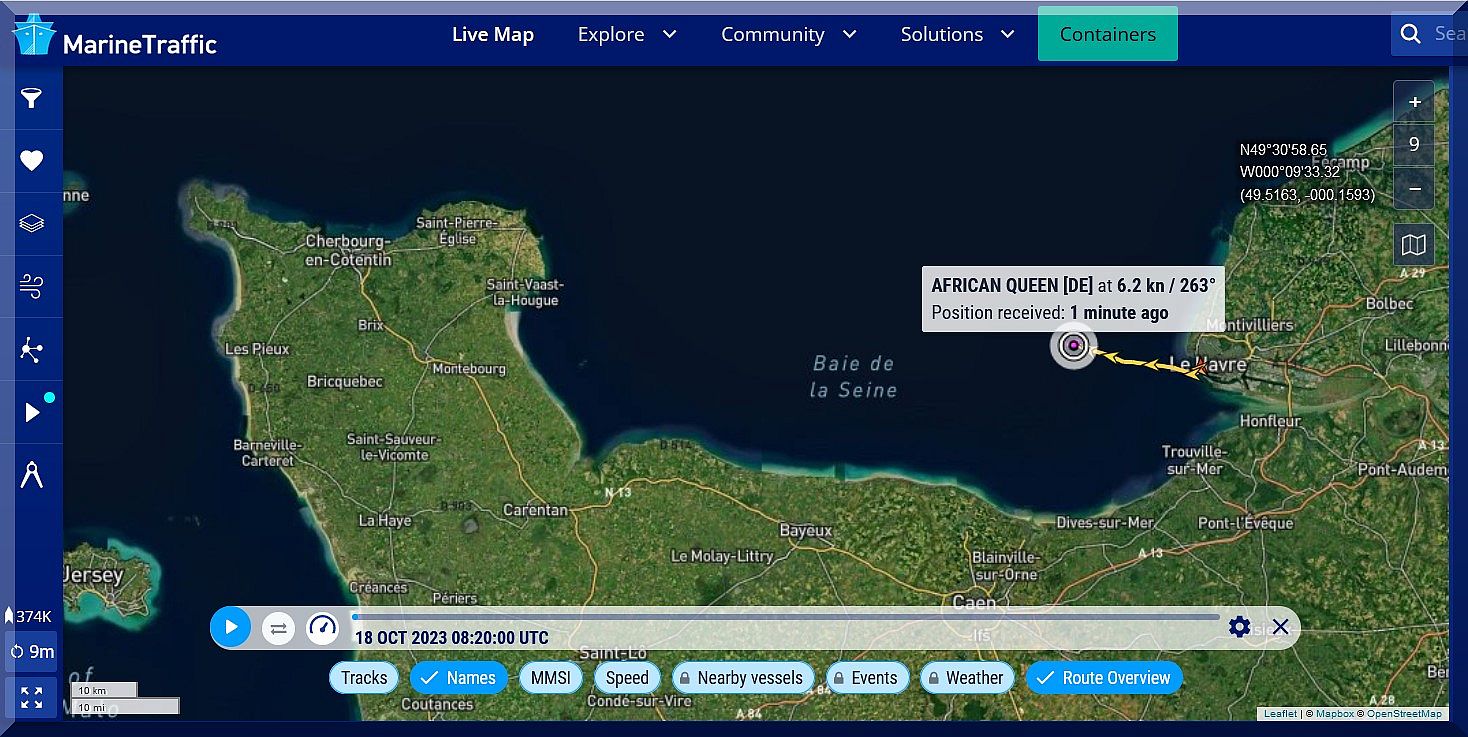Image resolution: width=1468 pixels, height=737 pixels.
Task: Enable the Tracks toggle
Action: point(364,678)
